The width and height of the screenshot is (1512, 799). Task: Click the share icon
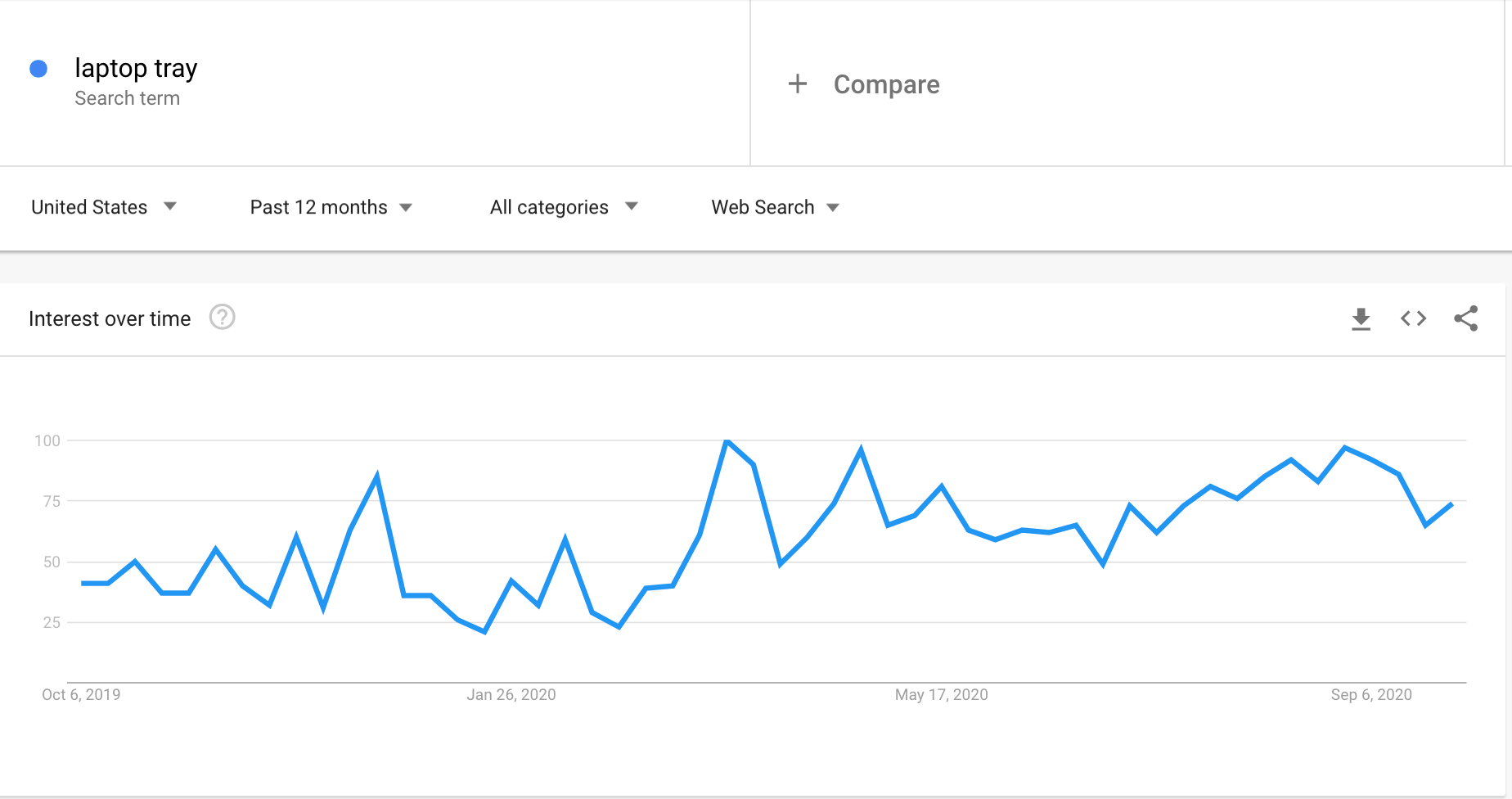coord(1465,318)
